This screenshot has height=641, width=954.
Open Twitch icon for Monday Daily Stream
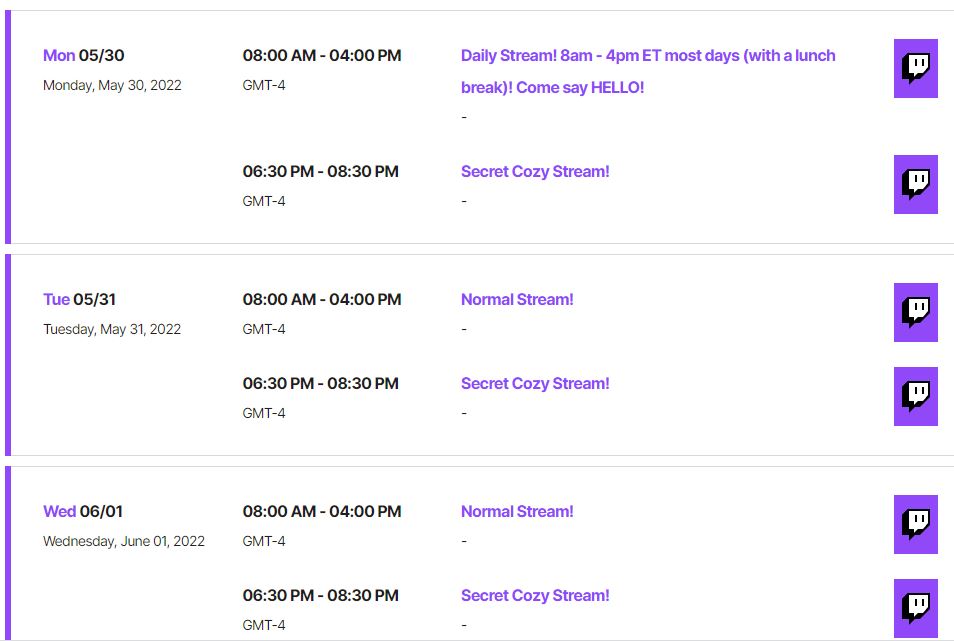[x=916, y=68]
